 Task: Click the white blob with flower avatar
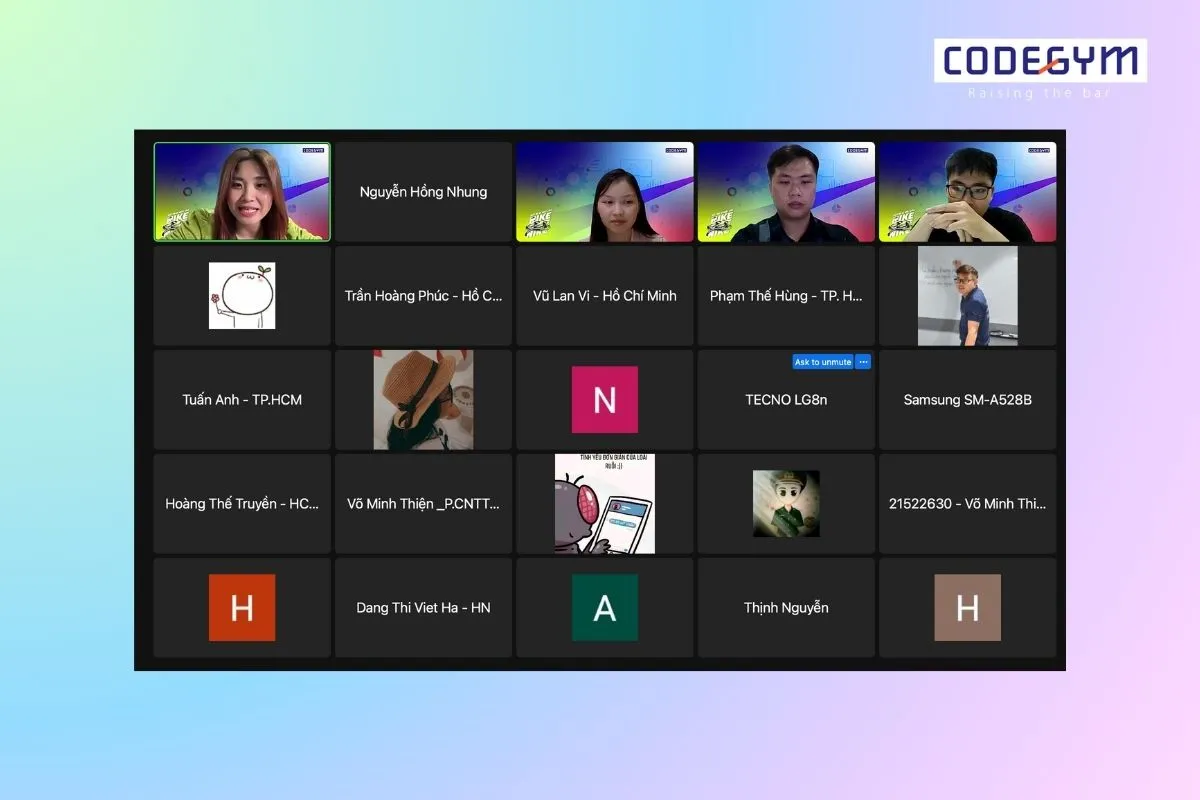[x=242, y=296]
